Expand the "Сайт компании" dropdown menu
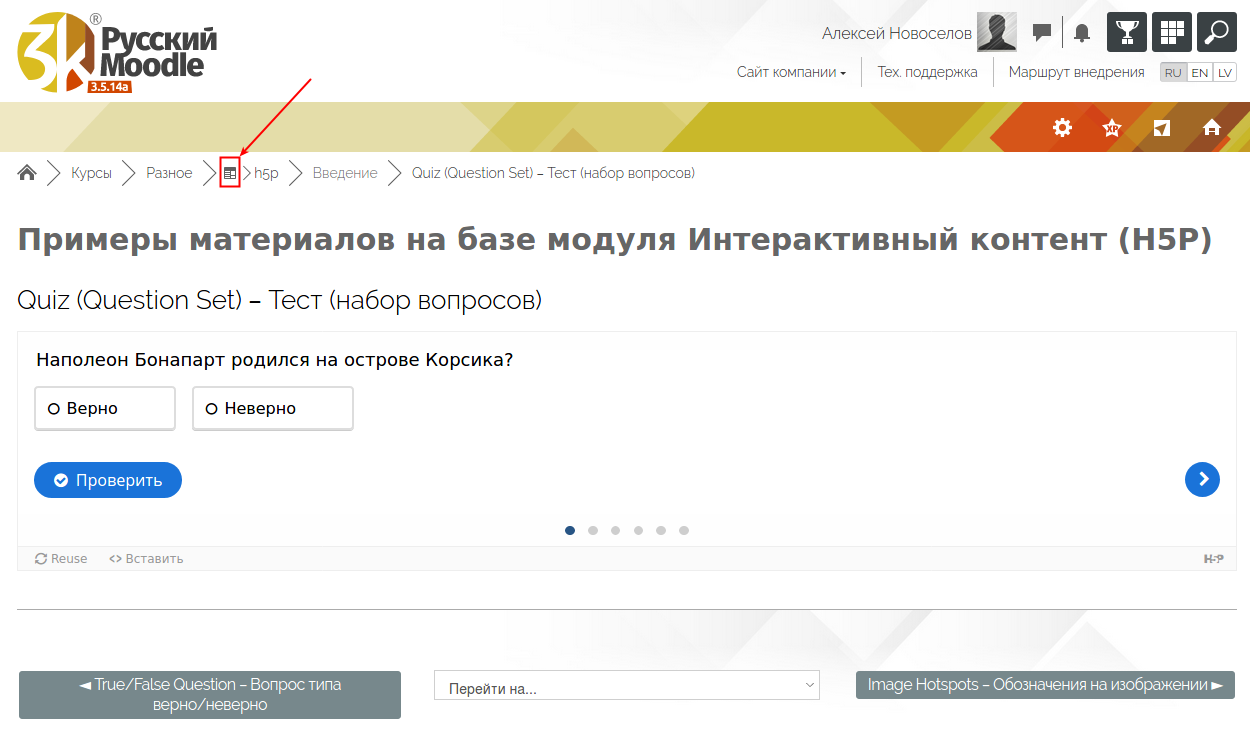The width and height of the screenshot is (1250, 731). pyautogui.click(x=791, y=72)
